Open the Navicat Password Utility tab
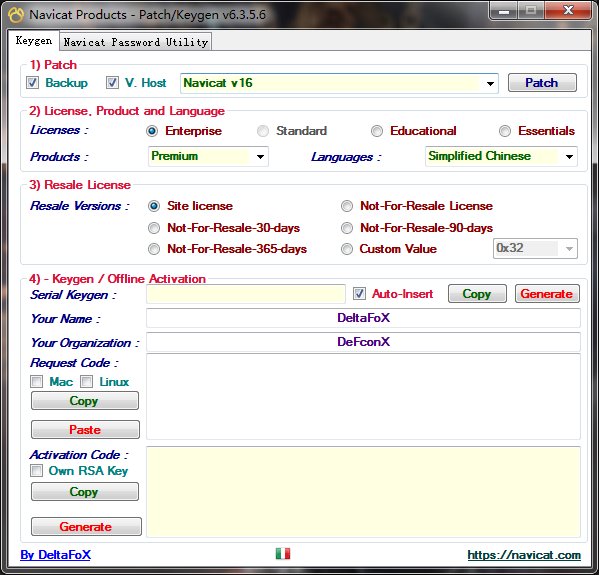This screenshot has height=575, width=599. pos(136,42)
